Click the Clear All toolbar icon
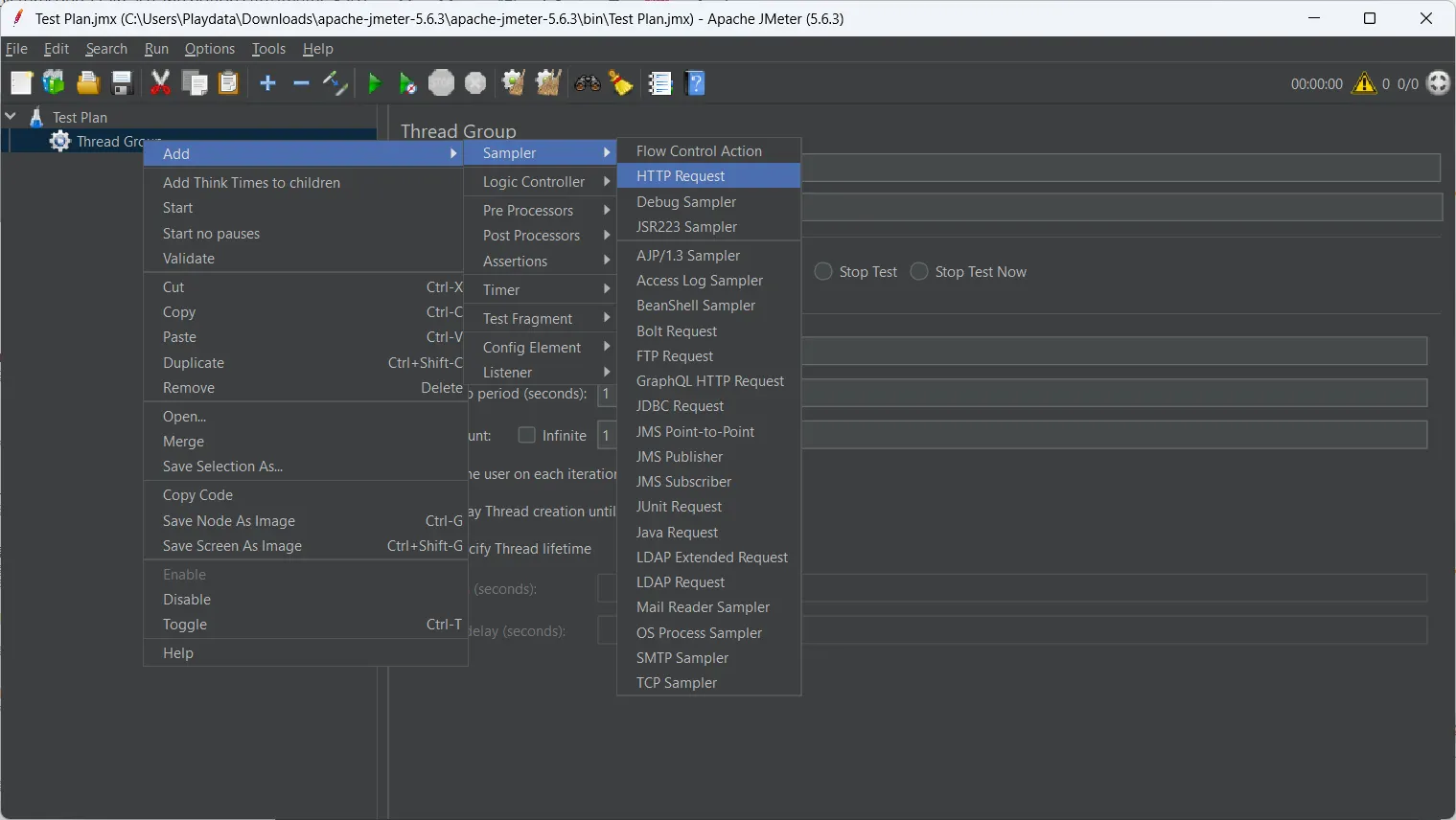This screenshot has height=820, width=1456. tap(548, 83)
